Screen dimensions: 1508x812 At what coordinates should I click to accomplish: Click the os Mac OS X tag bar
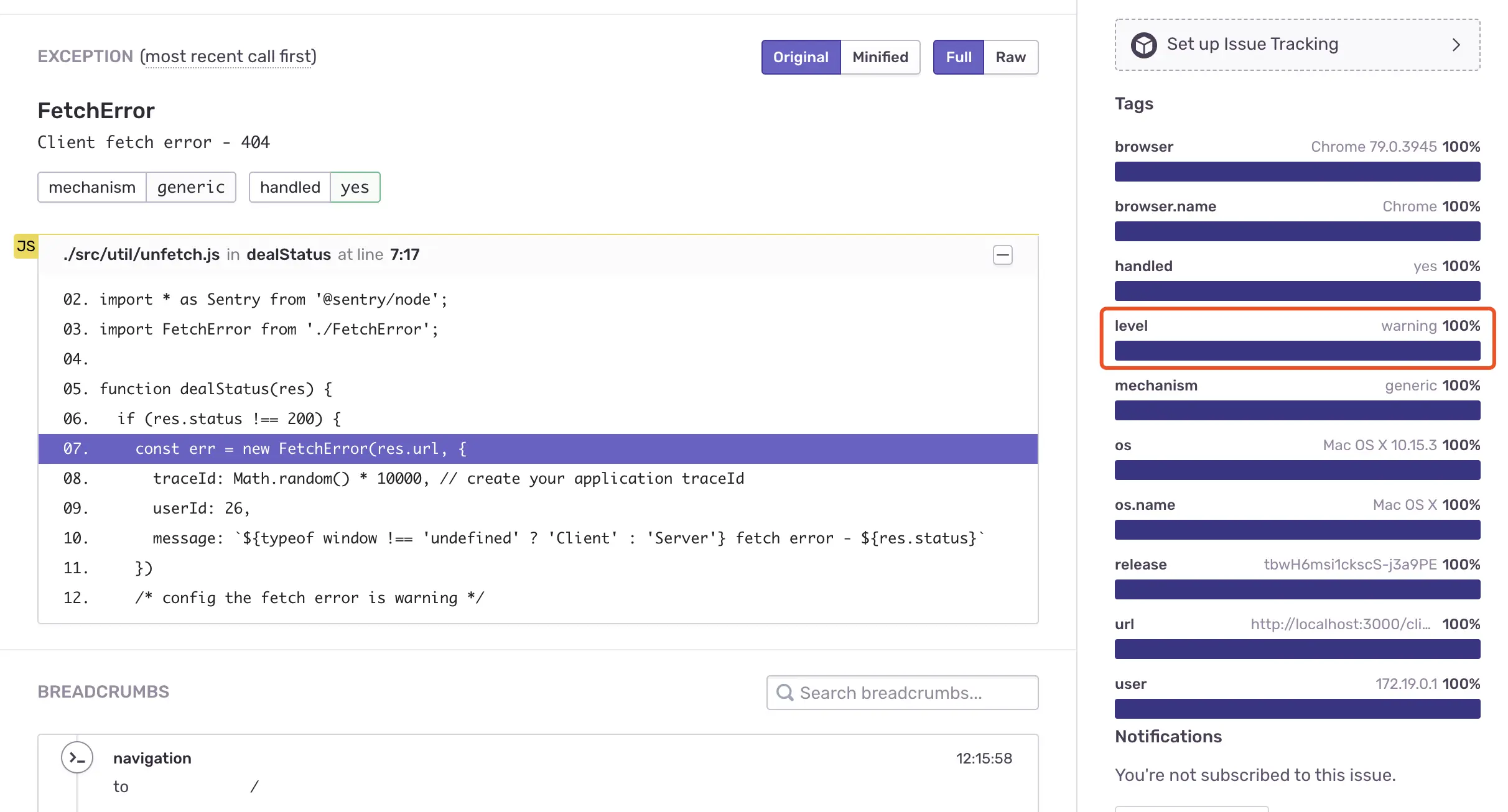point(1297,470)
